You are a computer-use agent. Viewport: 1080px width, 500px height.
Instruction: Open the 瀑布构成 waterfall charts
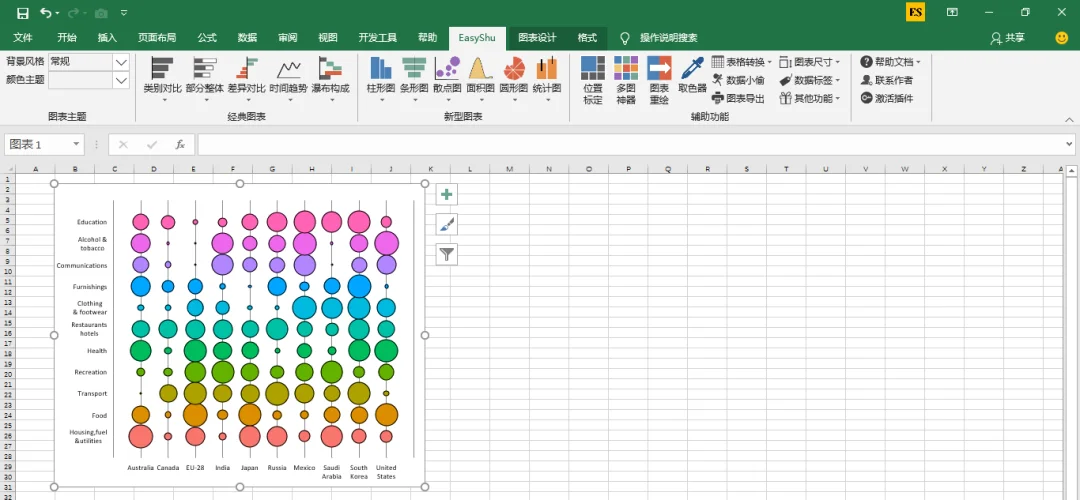coord(331,79)
